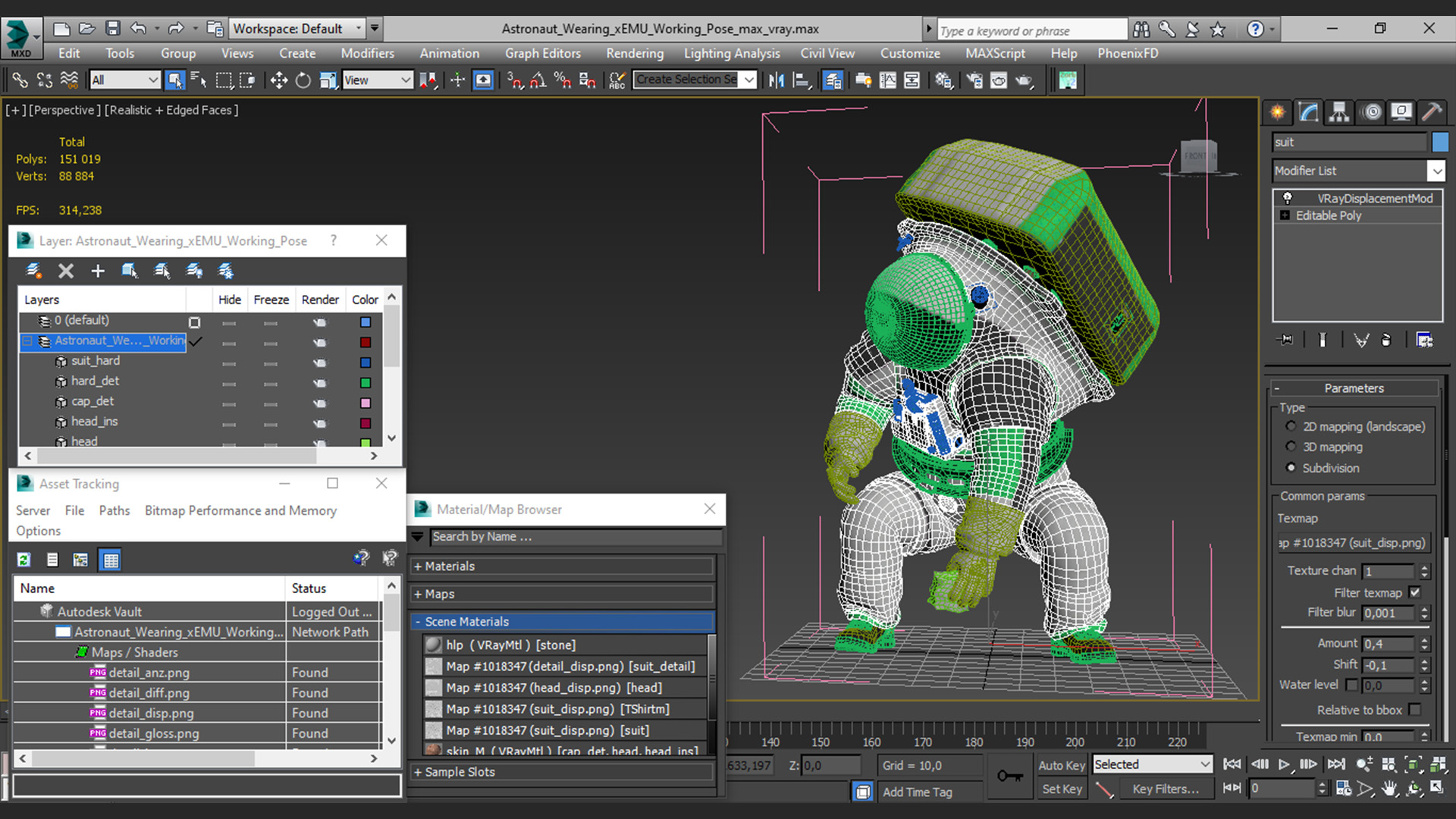Screen dimensions: 1456x819
Task: Open the Workspace: Default dropdown
Action: click(298, 29)
